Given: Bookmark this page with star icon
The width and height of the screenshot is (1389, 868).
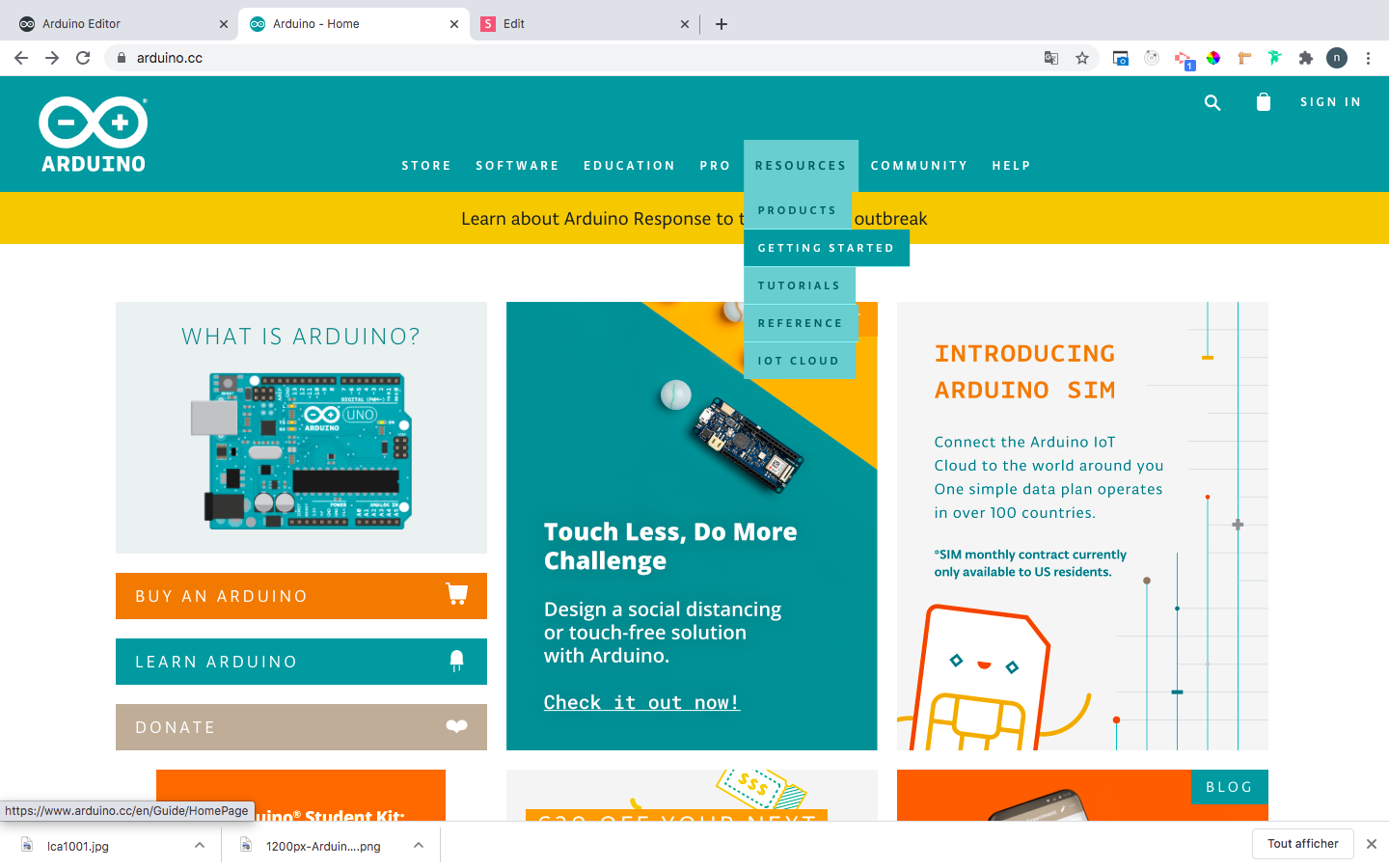Looking at the screenshot, I should (1082, 58).
